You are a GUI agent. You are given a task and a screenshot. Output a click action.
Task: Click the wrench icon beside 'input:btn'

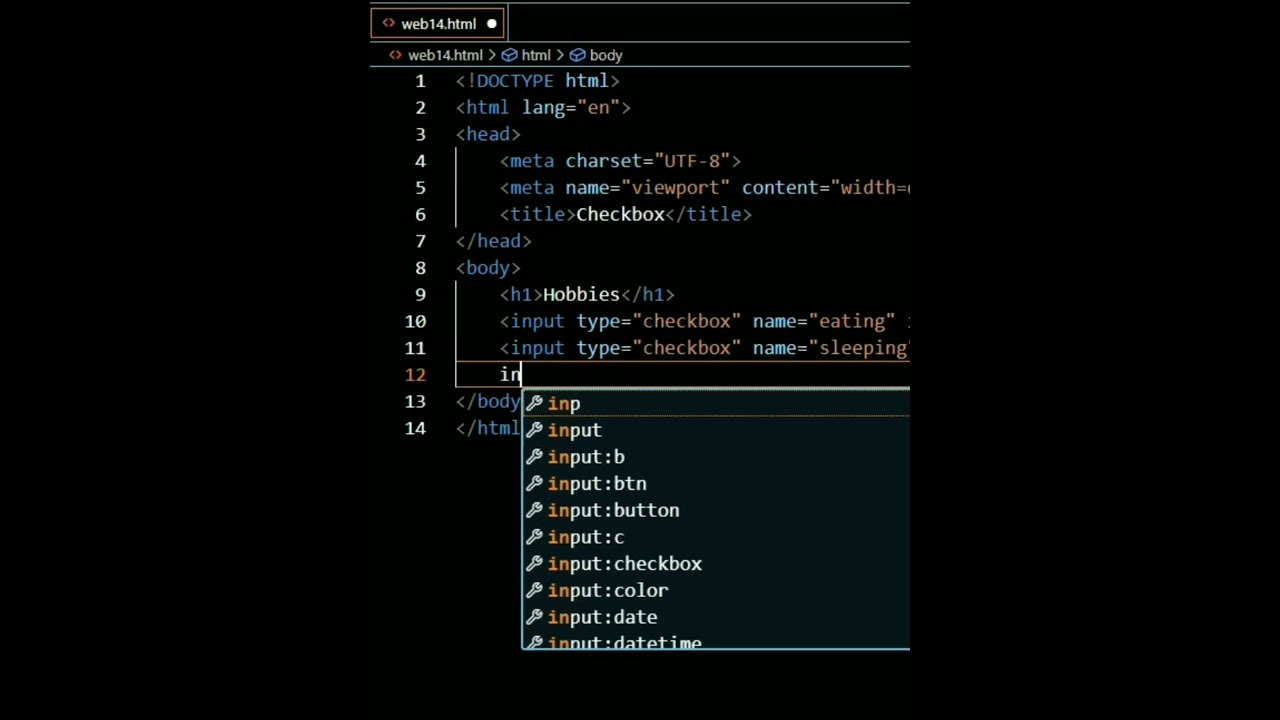[534, 484]
